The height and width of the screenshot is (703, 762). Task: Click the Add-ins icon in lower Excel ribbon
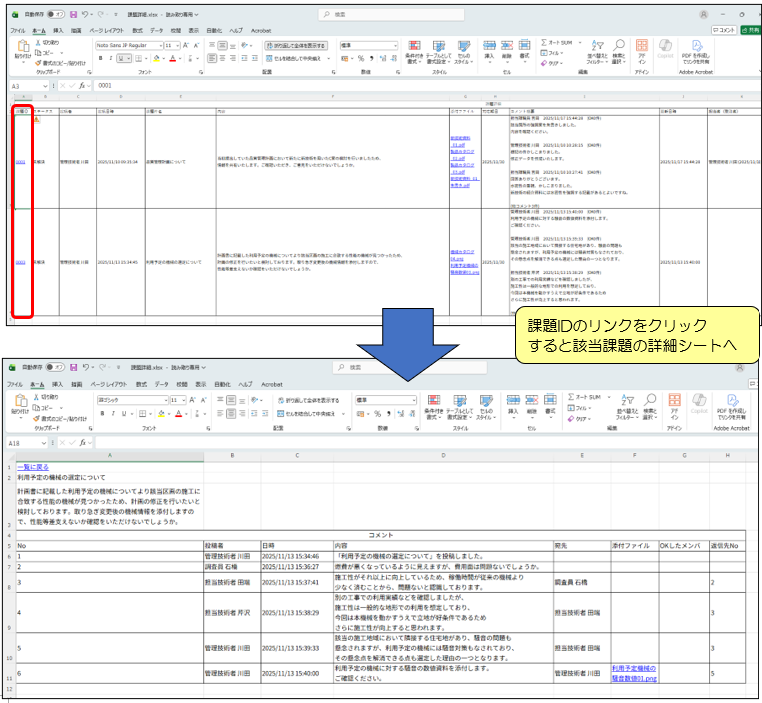(x=674, y=403)
